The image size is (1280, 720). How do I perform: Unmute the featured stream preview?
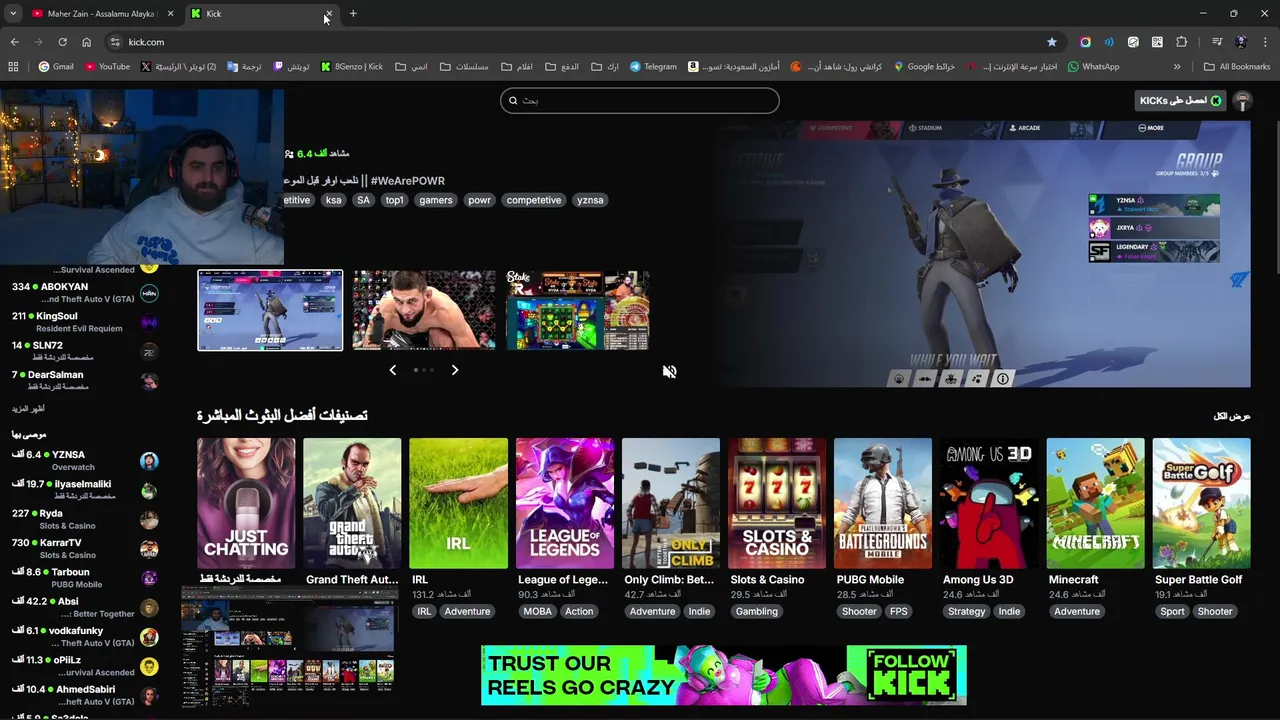(670, 372)
